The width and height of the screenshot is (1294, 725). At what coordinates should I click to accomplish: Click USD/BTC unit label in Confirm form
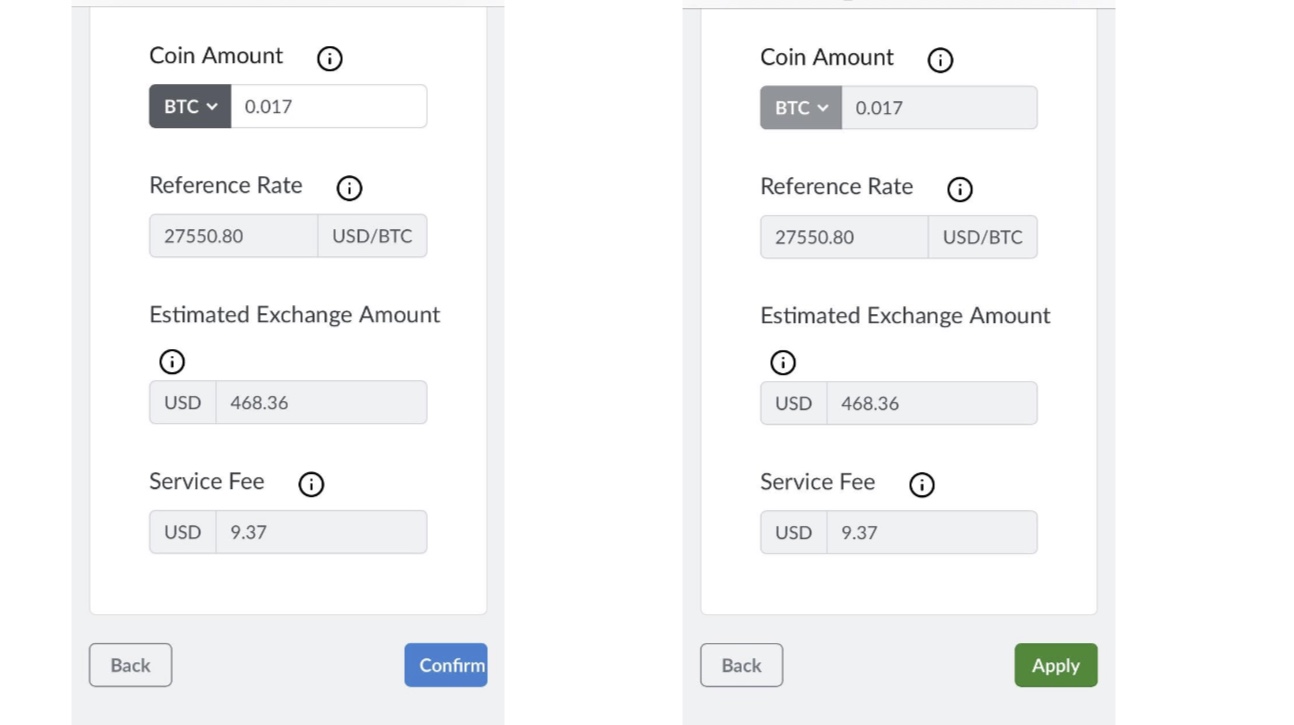coord(372,236)
